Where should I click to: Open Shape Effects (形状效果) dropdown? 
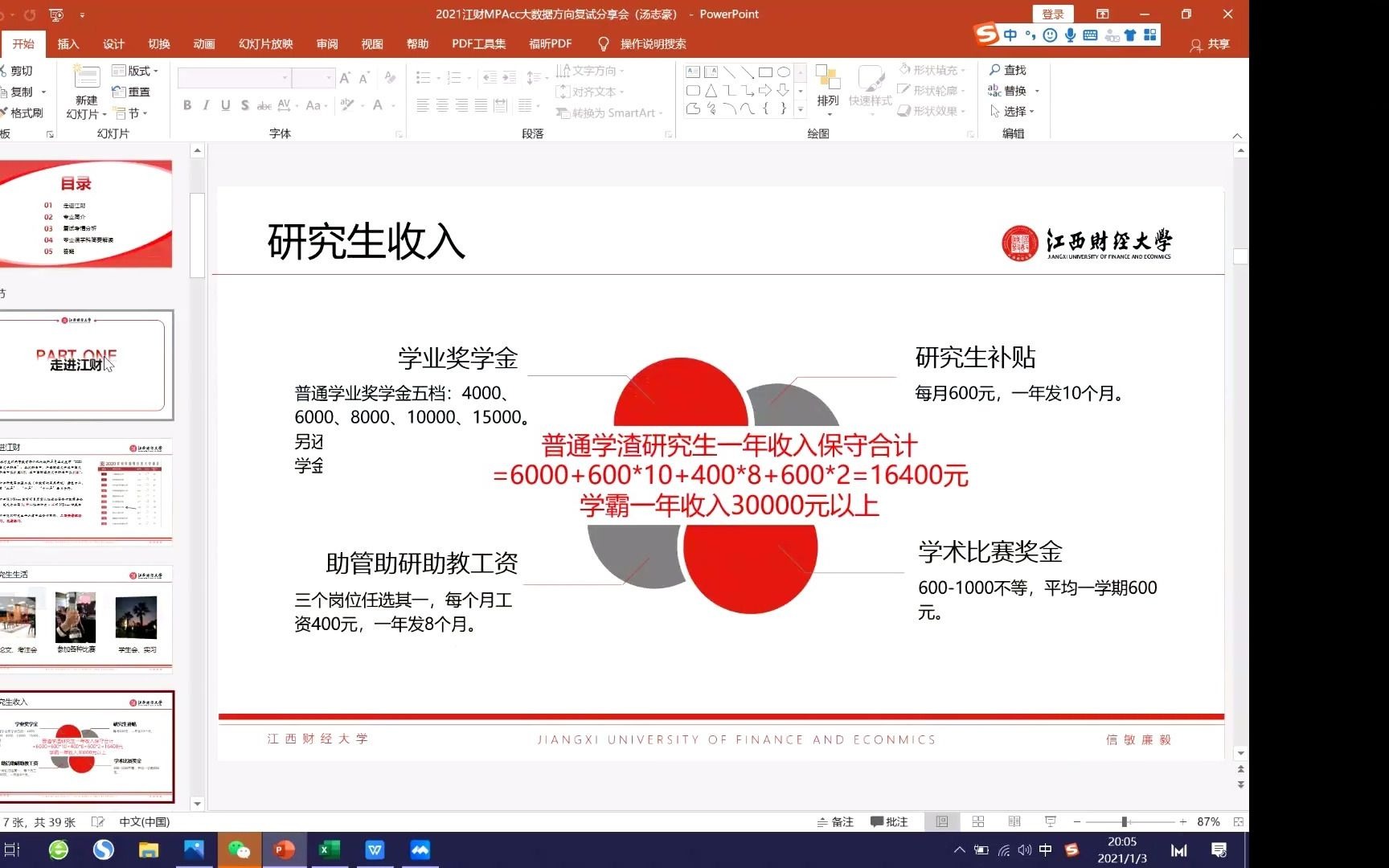[932, 112]
